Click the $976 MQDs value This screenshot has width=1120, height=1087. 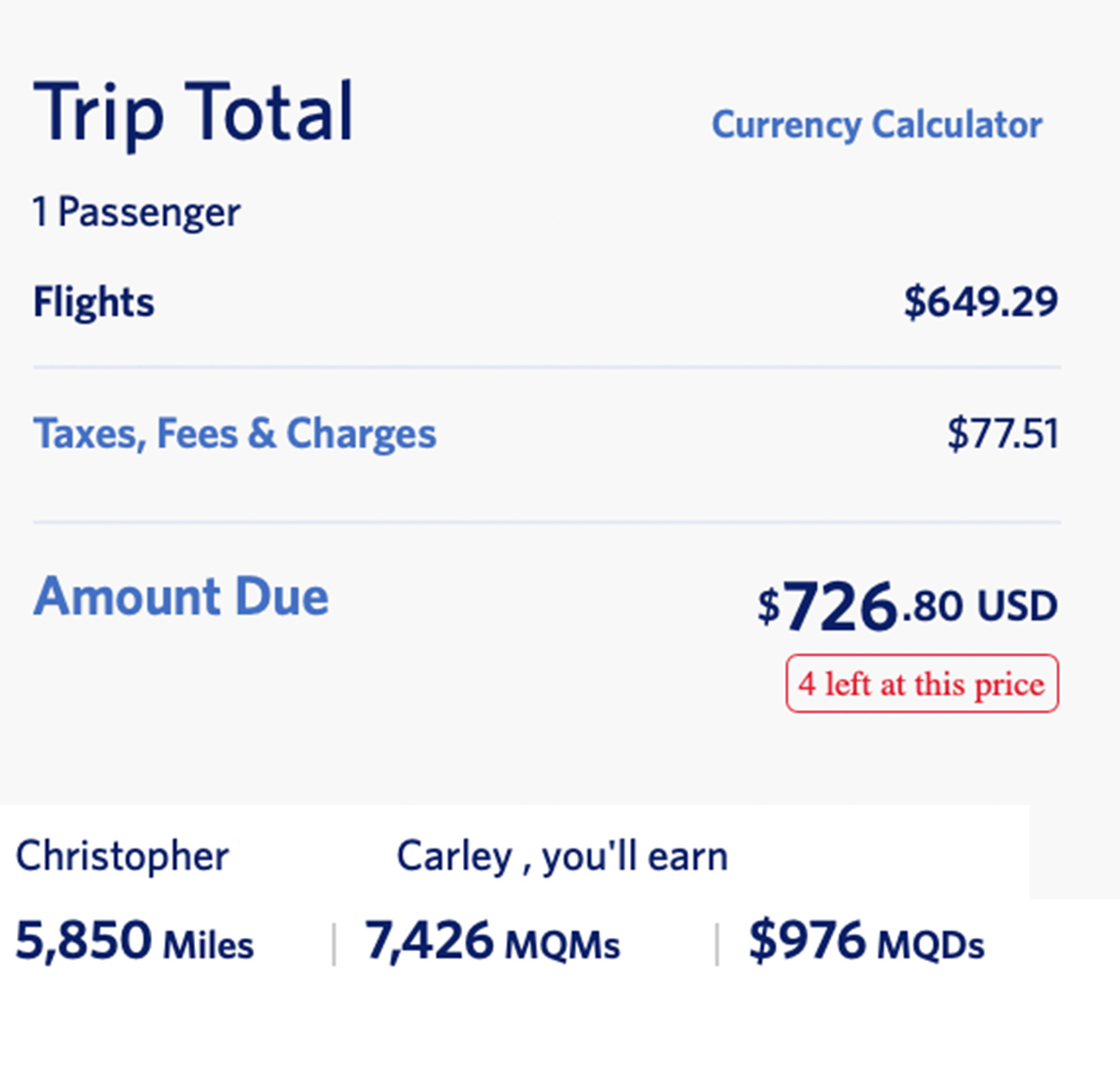pyautogui.click(x=865, y=942)
